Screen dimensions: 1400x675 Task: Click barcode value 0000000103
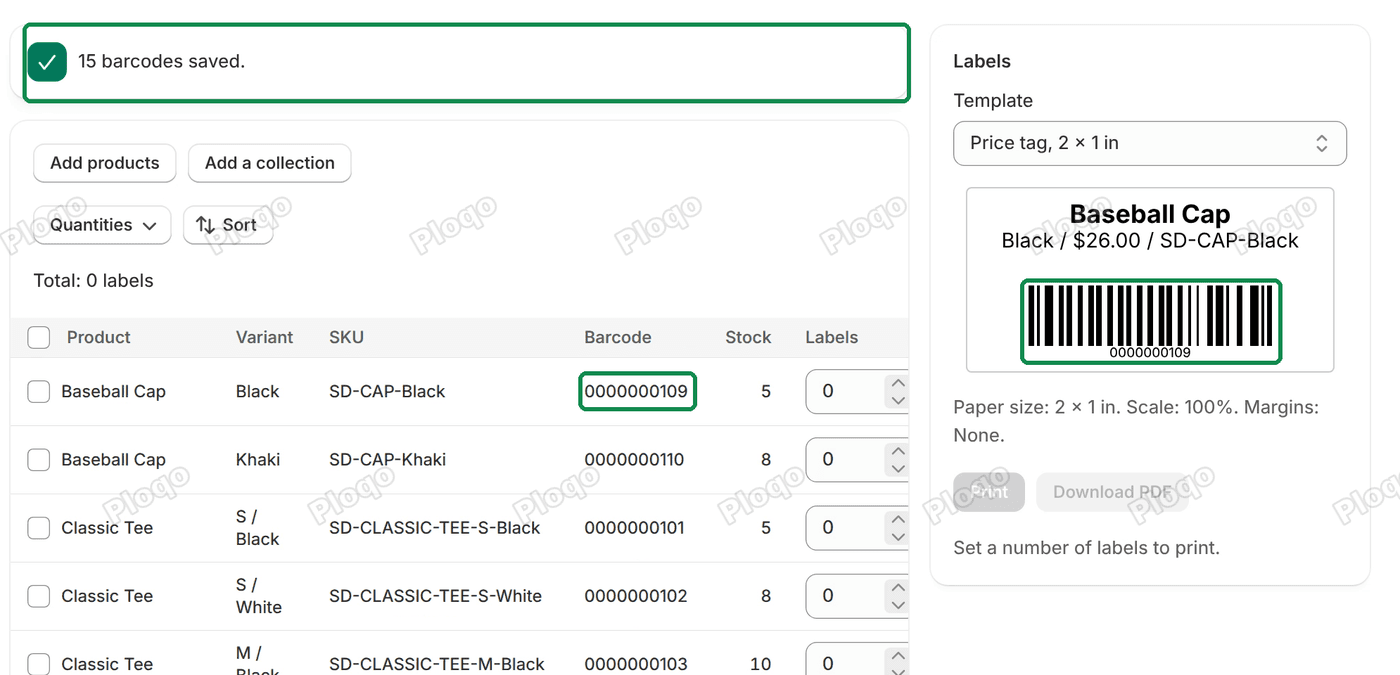pos(636,664)
